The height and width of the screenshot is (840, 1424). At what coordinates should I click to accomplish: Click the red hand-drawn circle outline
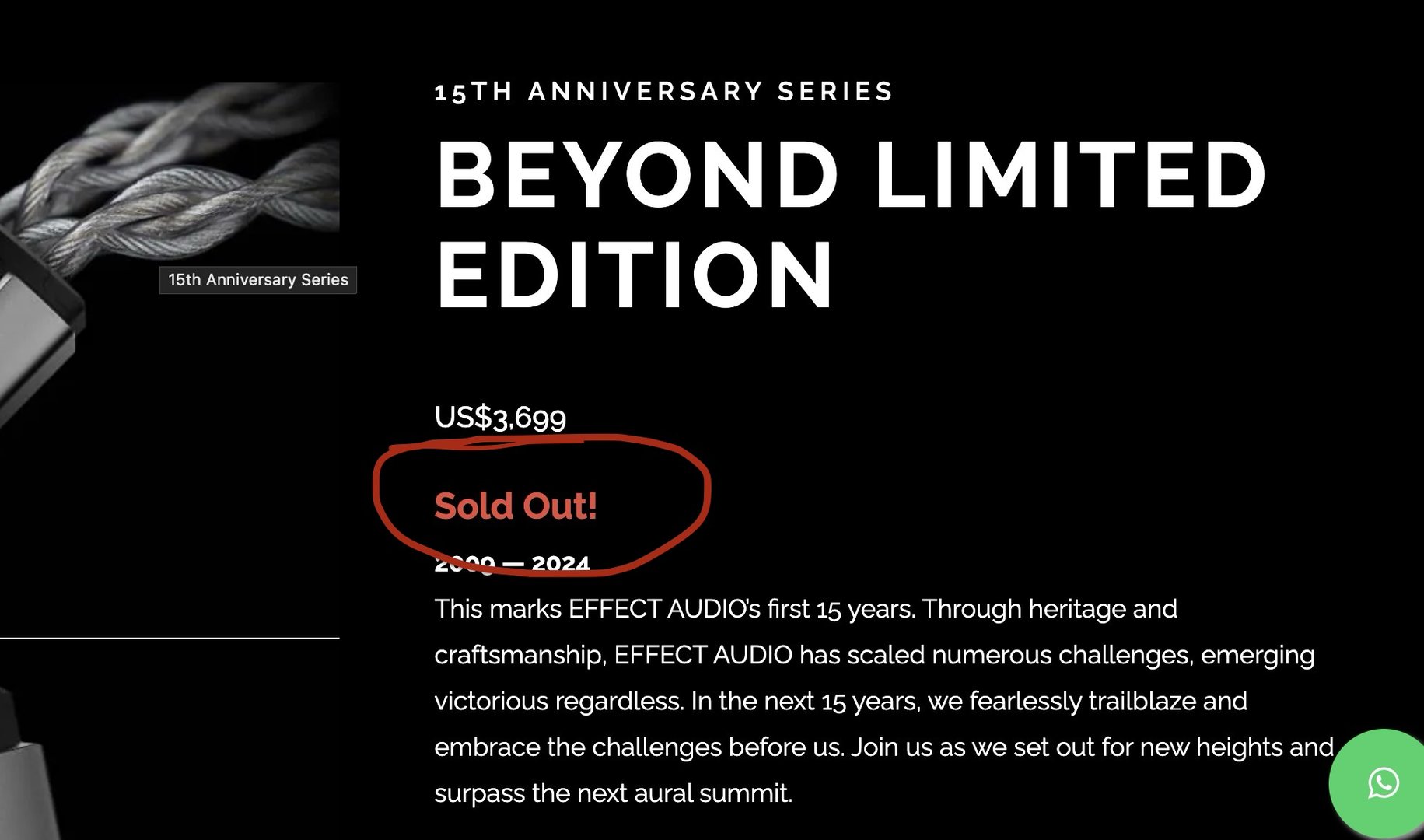tap(706, 490)
